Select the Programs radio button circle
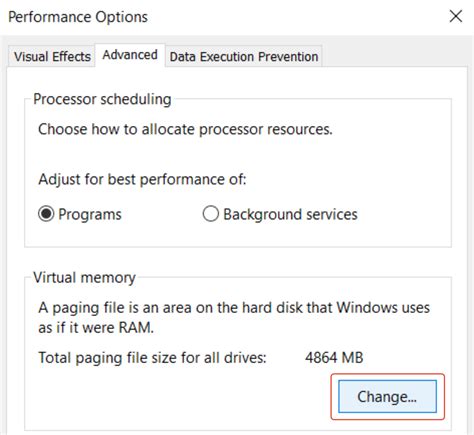The height and width of the screenshot is (435, 474). coord(46,214)
